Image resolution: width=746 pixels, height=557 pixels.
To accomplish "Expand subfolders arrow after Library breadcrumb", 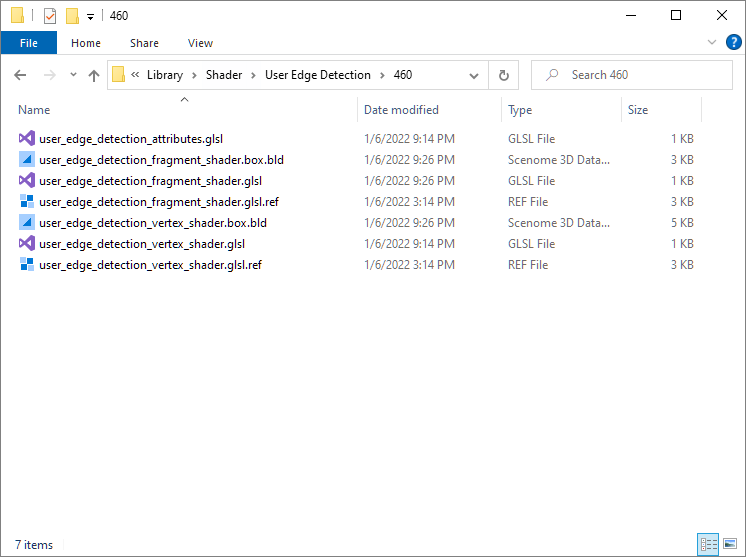I will 194,75.
